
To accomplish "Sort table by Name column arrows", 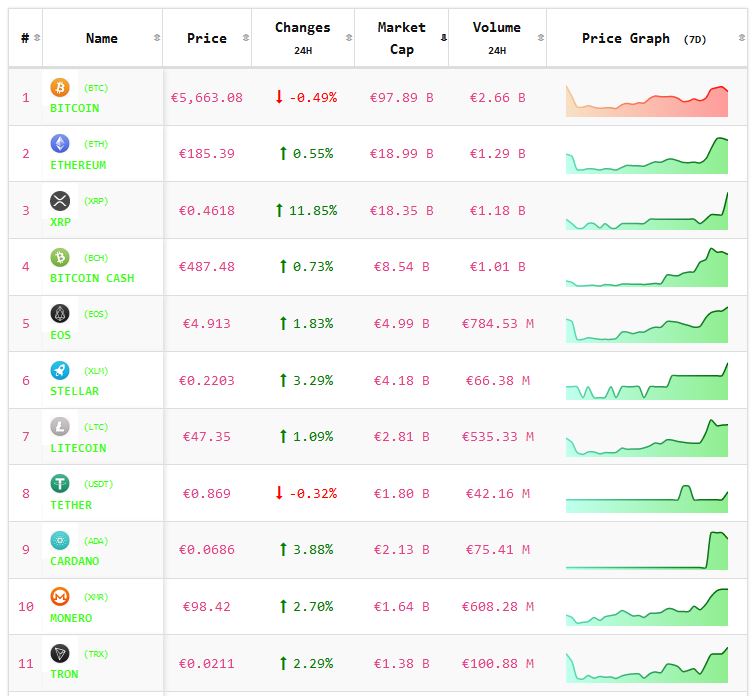I will pyautogui.click(x=156, y=38).
